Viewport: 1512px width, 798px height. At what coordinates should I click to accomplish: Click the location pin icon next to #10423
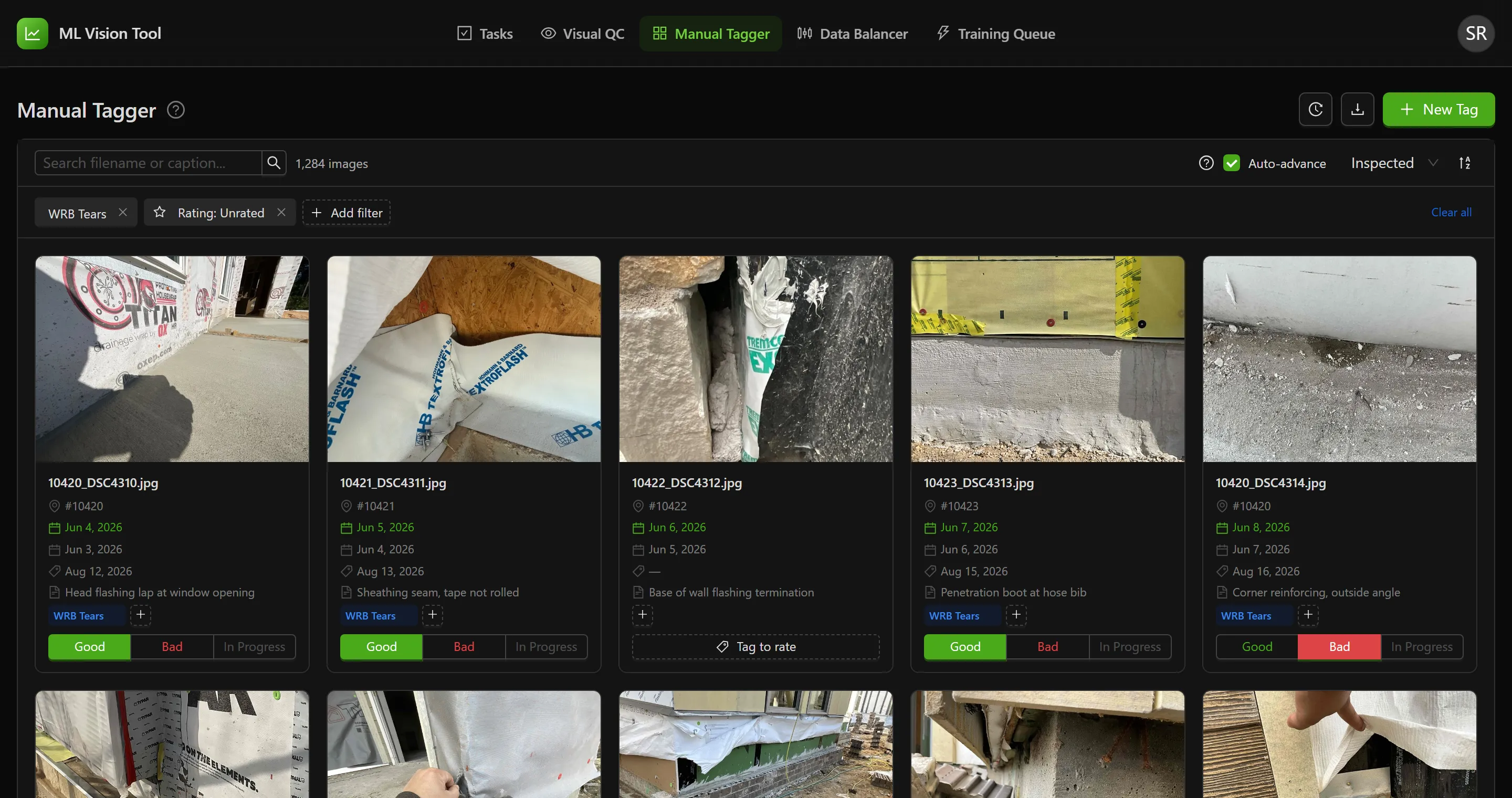930,506
